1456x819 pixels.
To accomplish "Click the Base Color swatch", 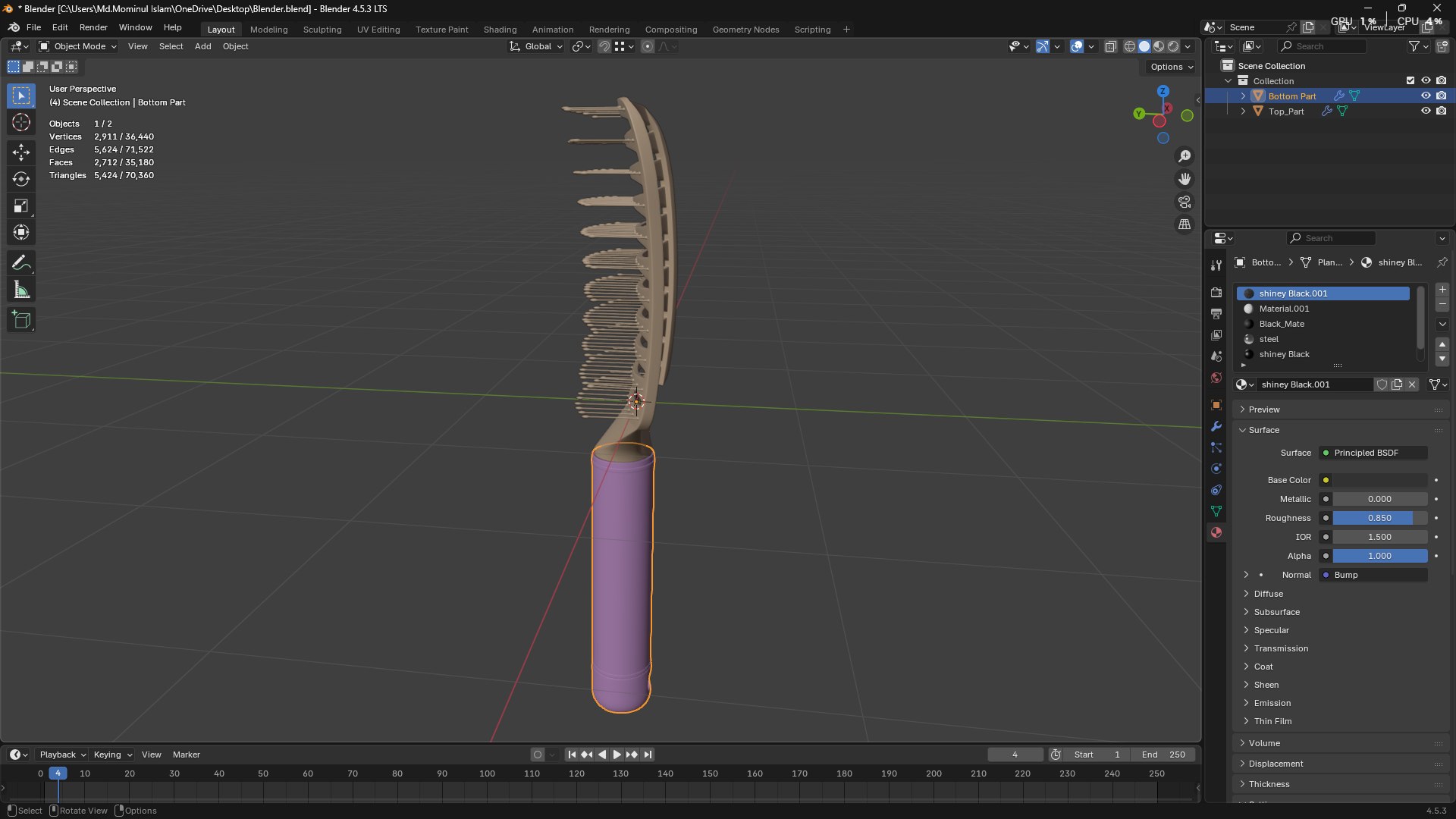I will pos(1380,480).
